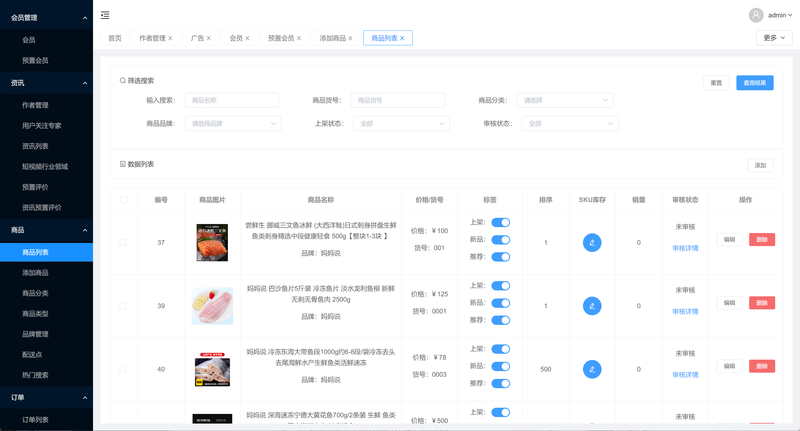
Task: Toggle 推荐 switch for product 39
Action: pos(501,320)
